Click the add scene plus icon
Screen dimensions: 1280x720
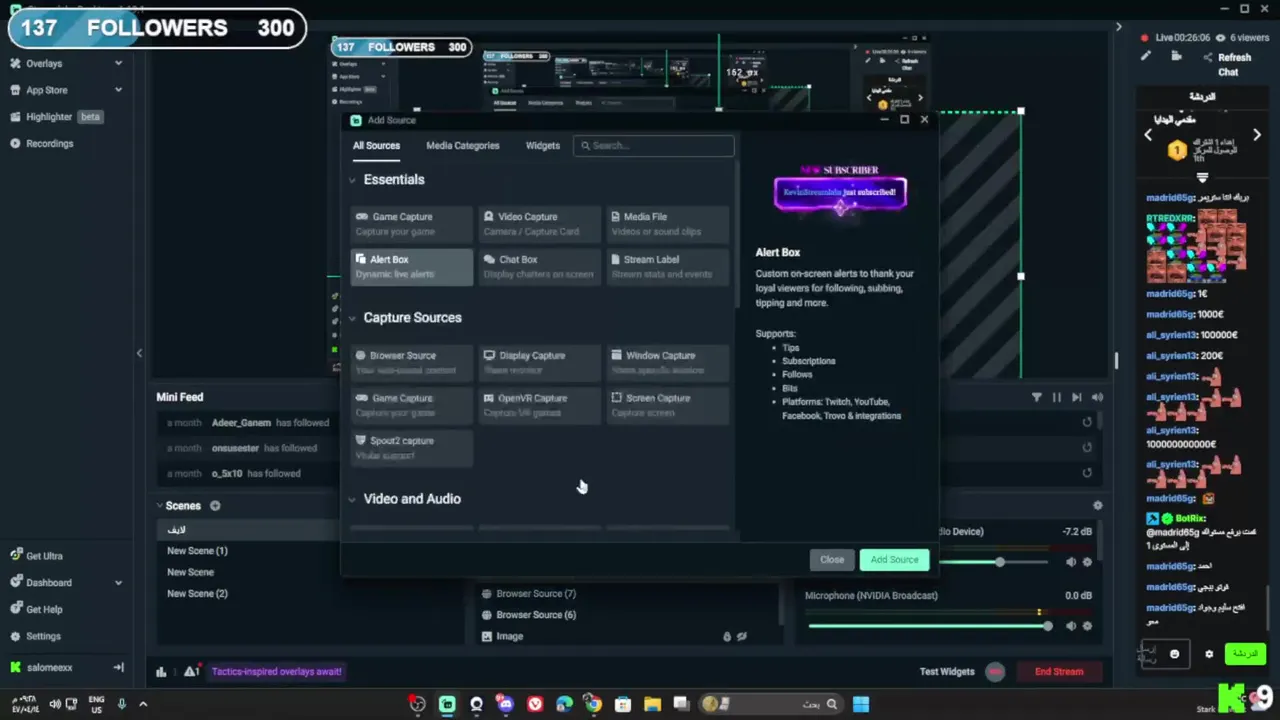coord(215,506)
